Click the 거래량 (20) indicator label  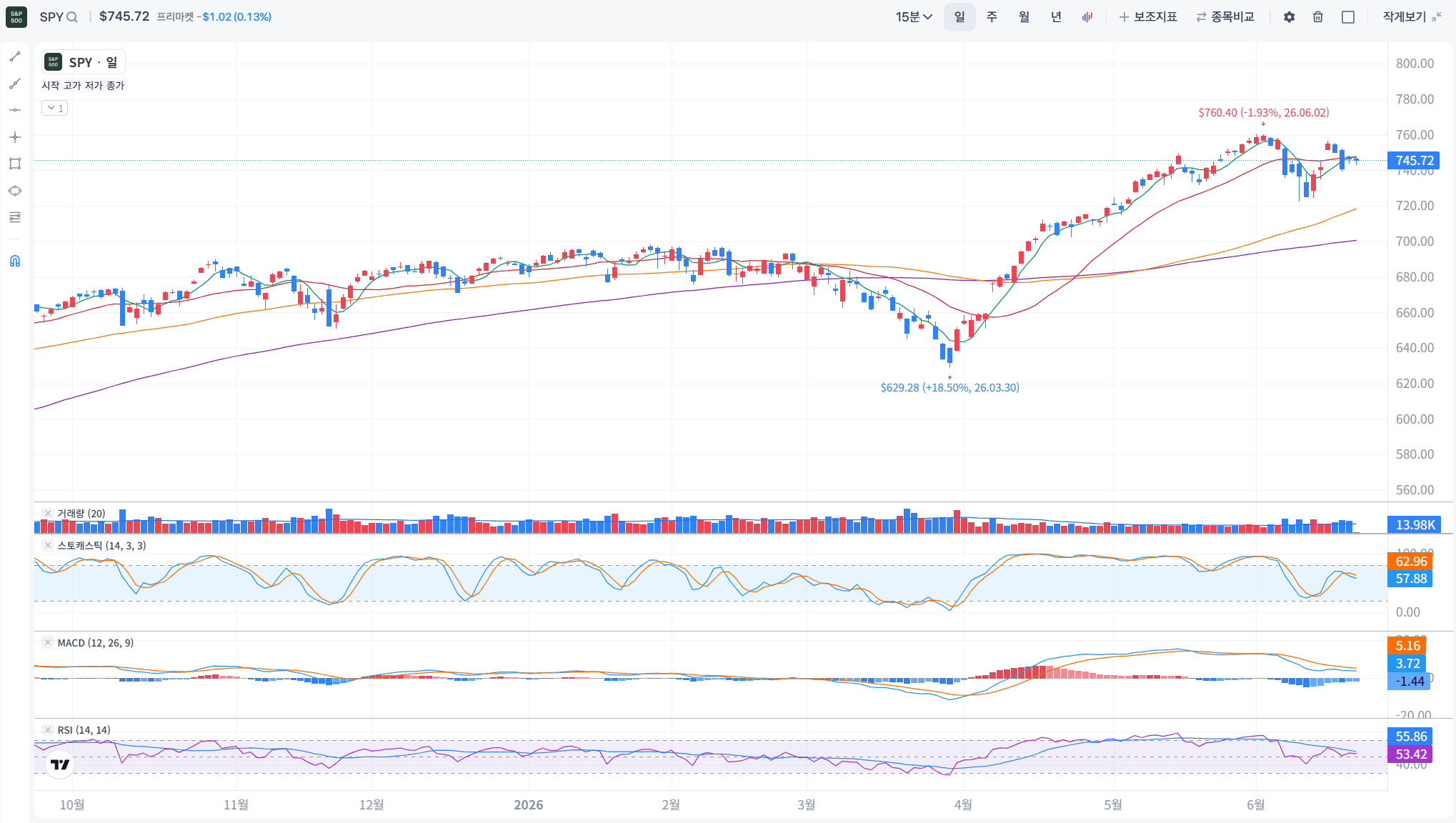pos(81,513)
